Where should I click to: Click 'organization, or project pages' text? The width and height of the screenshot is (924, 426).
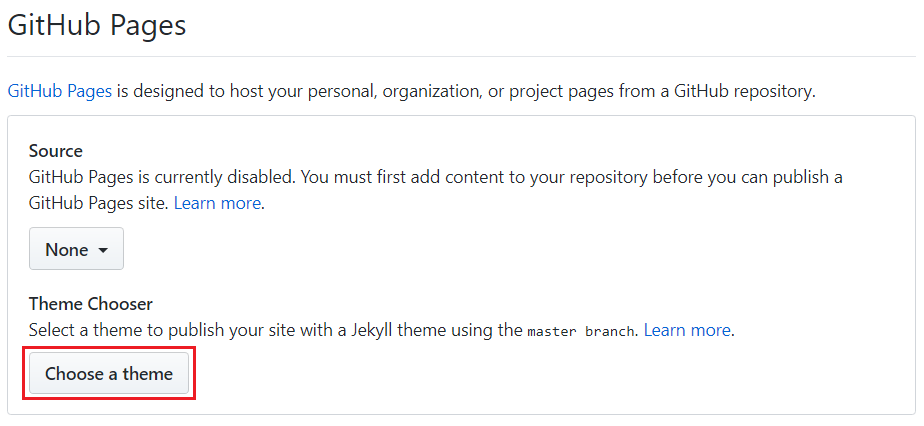(510, 91)
